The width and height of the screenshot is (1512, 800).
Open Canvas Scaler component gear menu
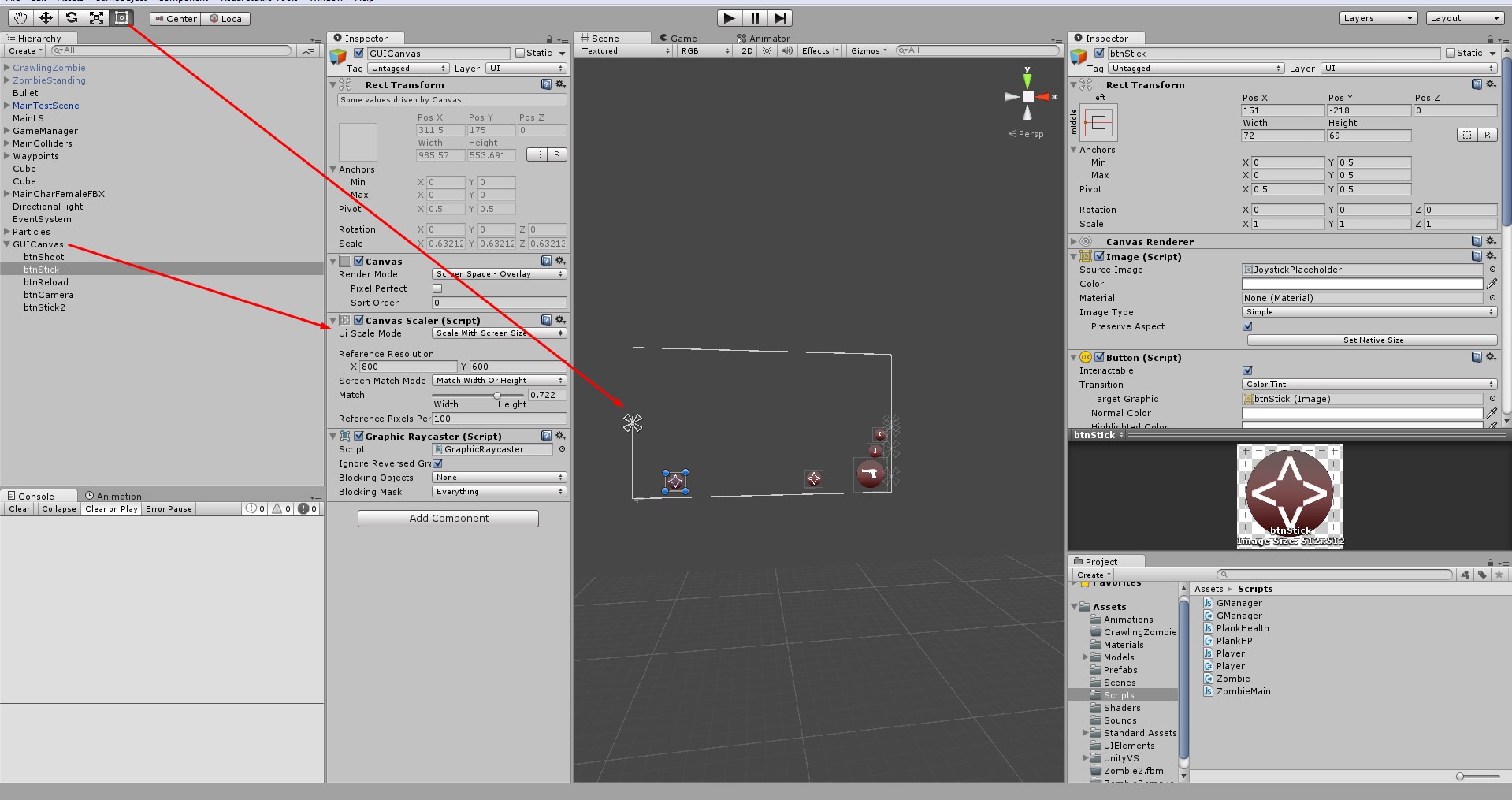pos(561,320)
